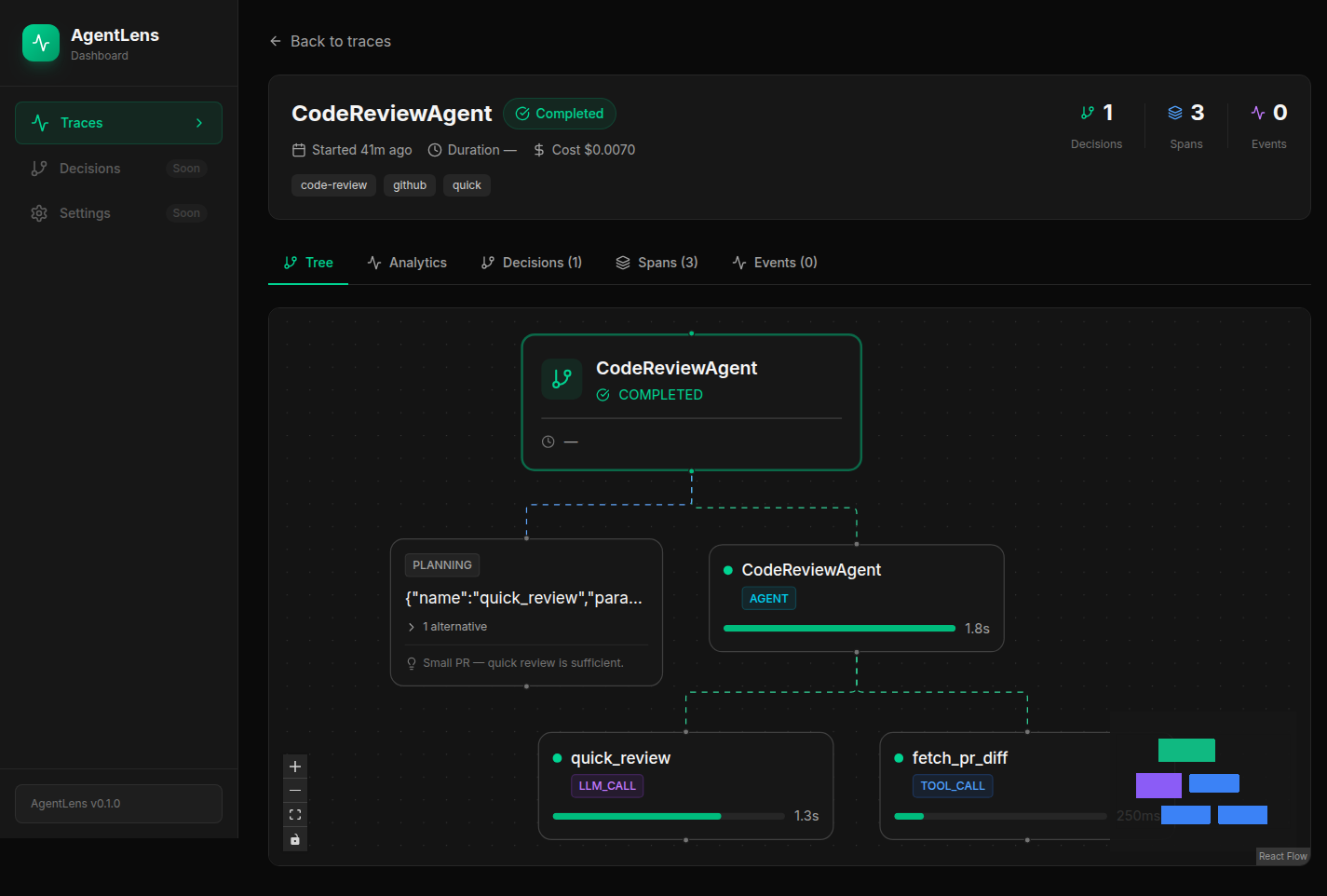Click the Settings gear icon in the sidebar
This screenshot has width=1327, height=896.
coord(39,213)
